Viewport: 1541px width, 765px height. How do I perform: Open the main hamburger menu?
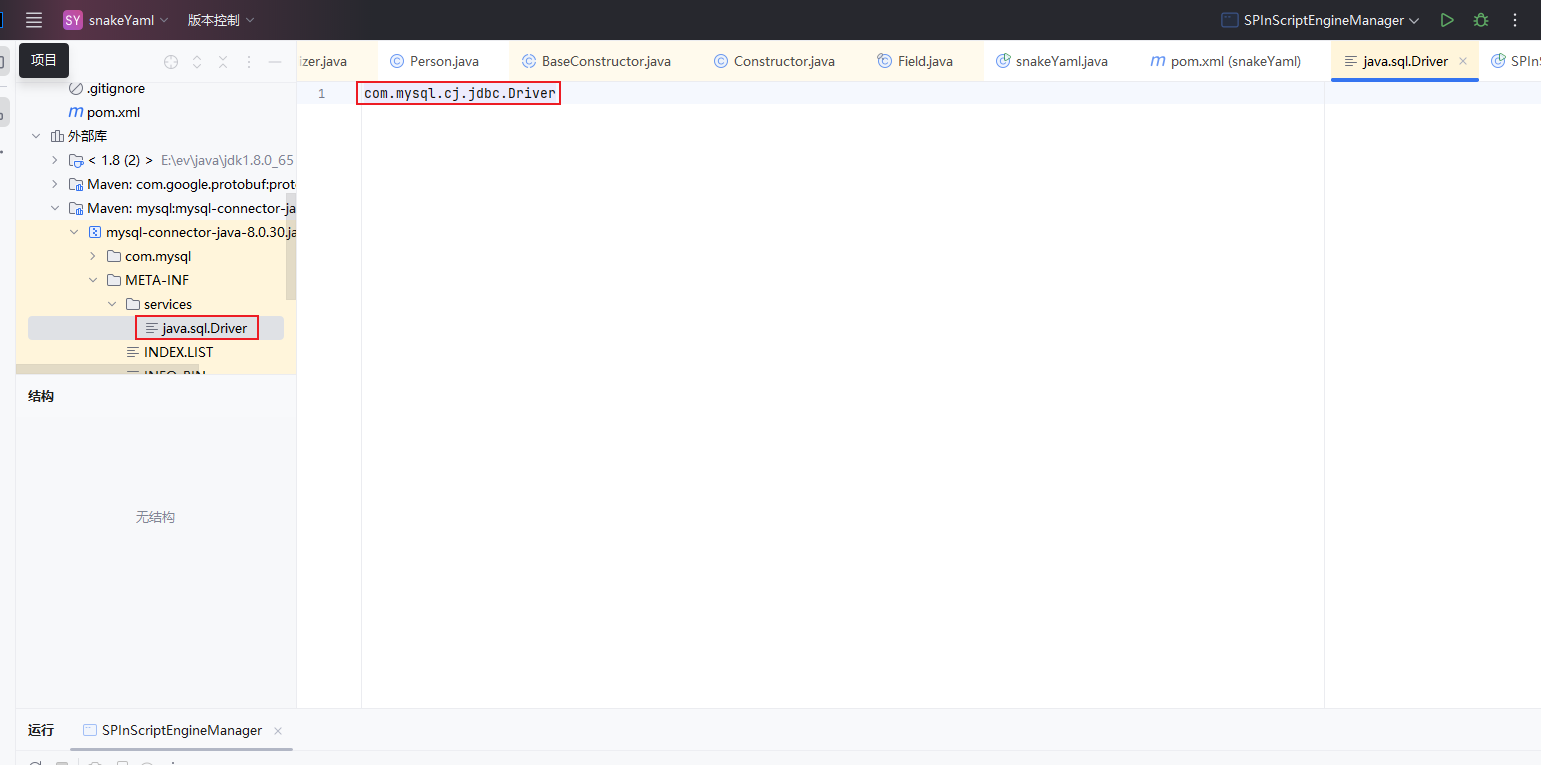click(x=34, y=20)
